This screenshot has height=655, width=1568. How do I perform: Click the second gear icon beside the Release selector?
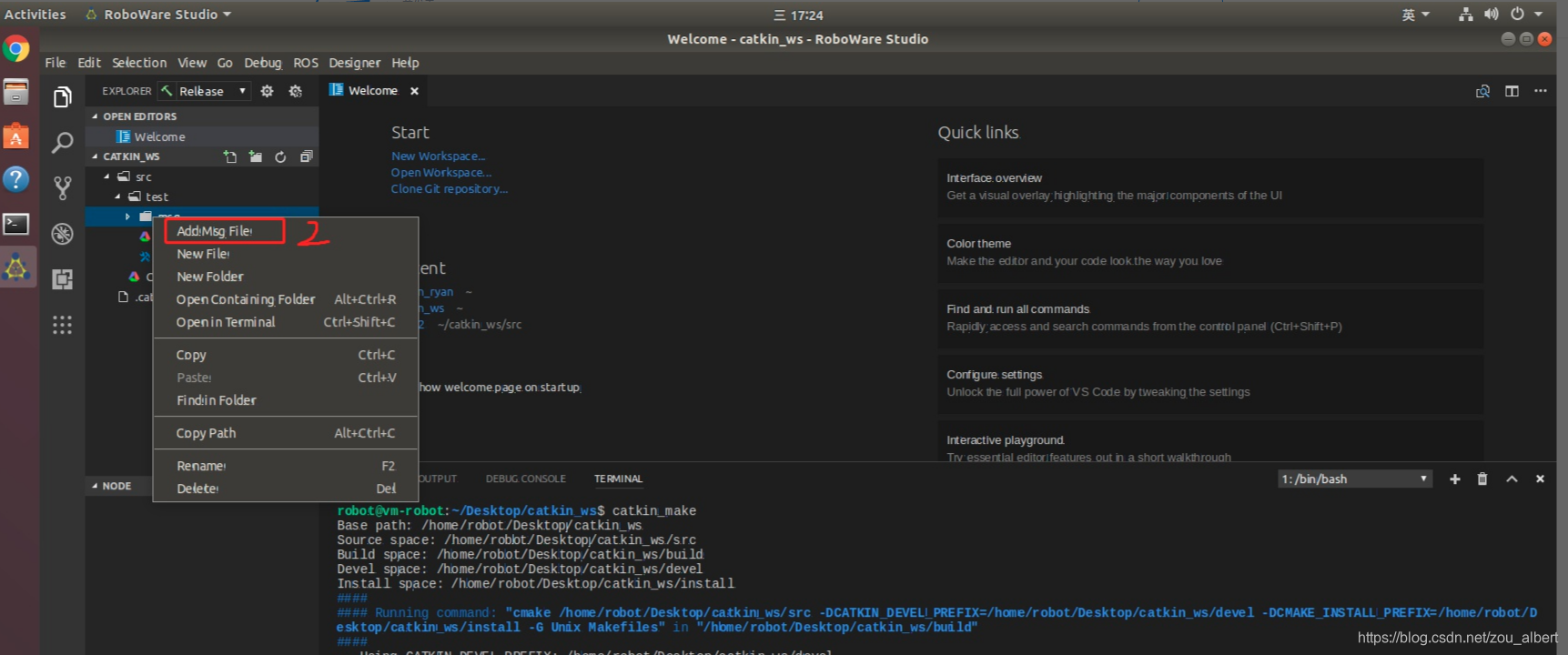(296, 91)
